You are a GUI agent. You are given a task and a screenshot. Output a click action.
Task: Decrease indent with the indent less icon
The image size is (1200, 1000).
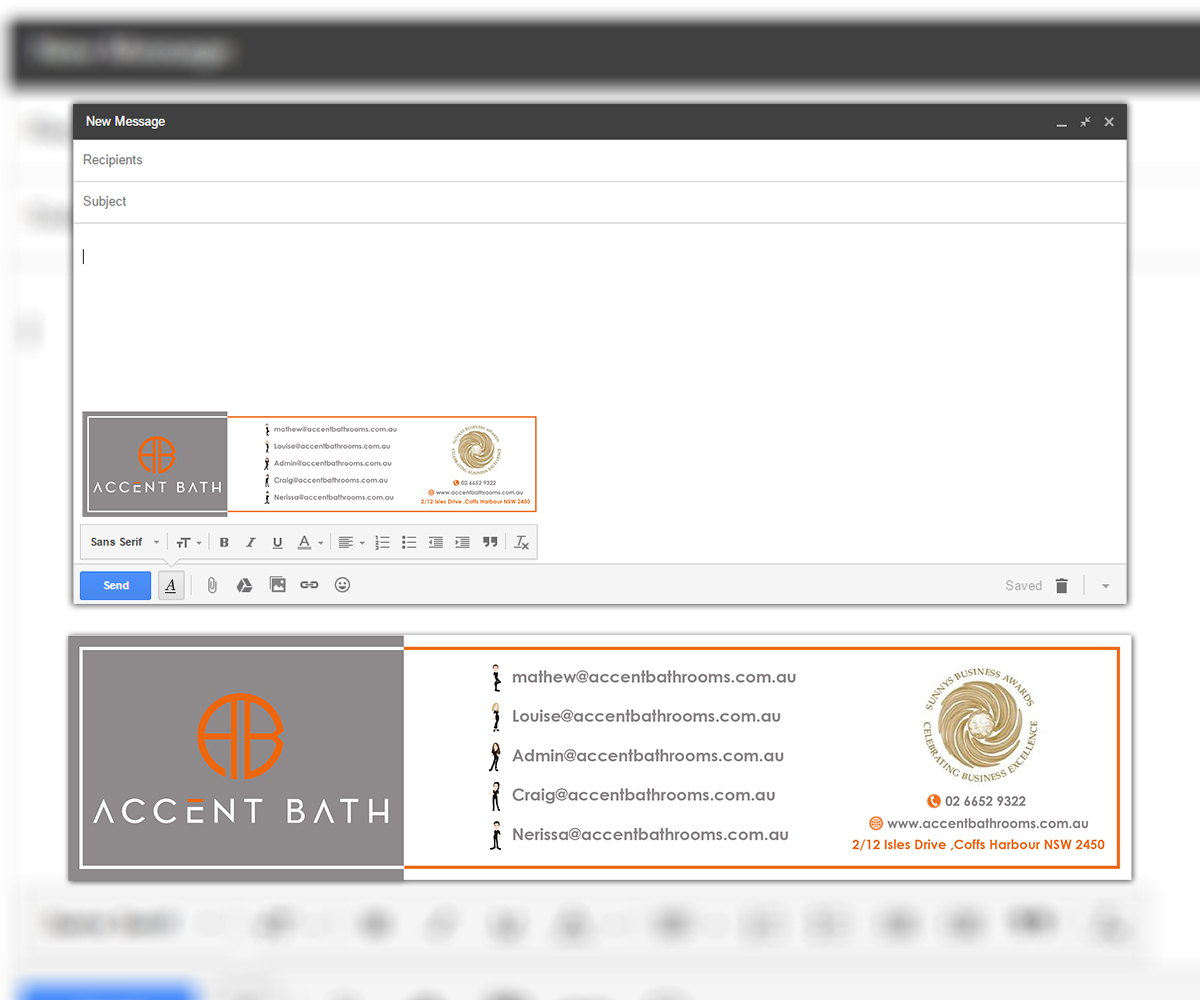point(436,542)
